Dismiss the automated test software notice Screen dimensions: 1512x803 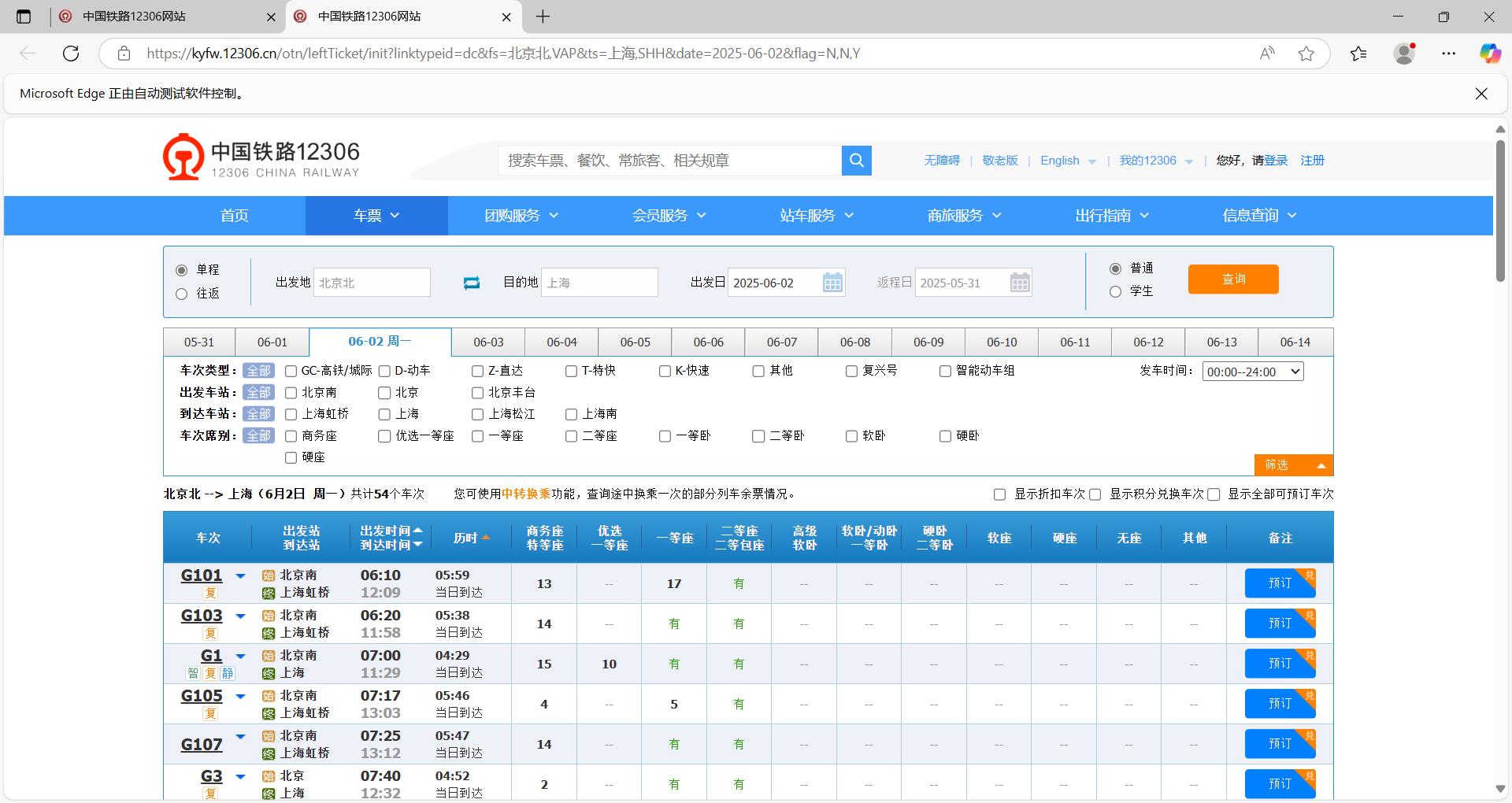(x=1481, y=94)
